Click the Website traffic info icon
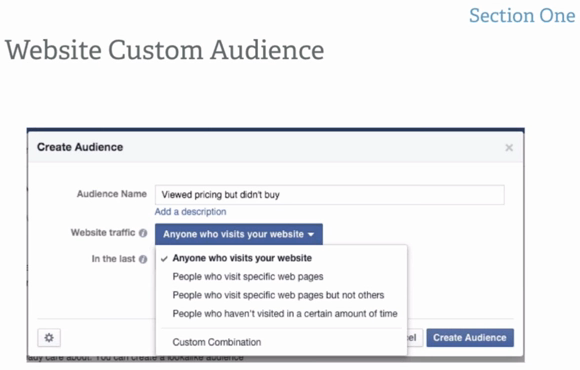This screenshot has width=580, height=370. 143,233
